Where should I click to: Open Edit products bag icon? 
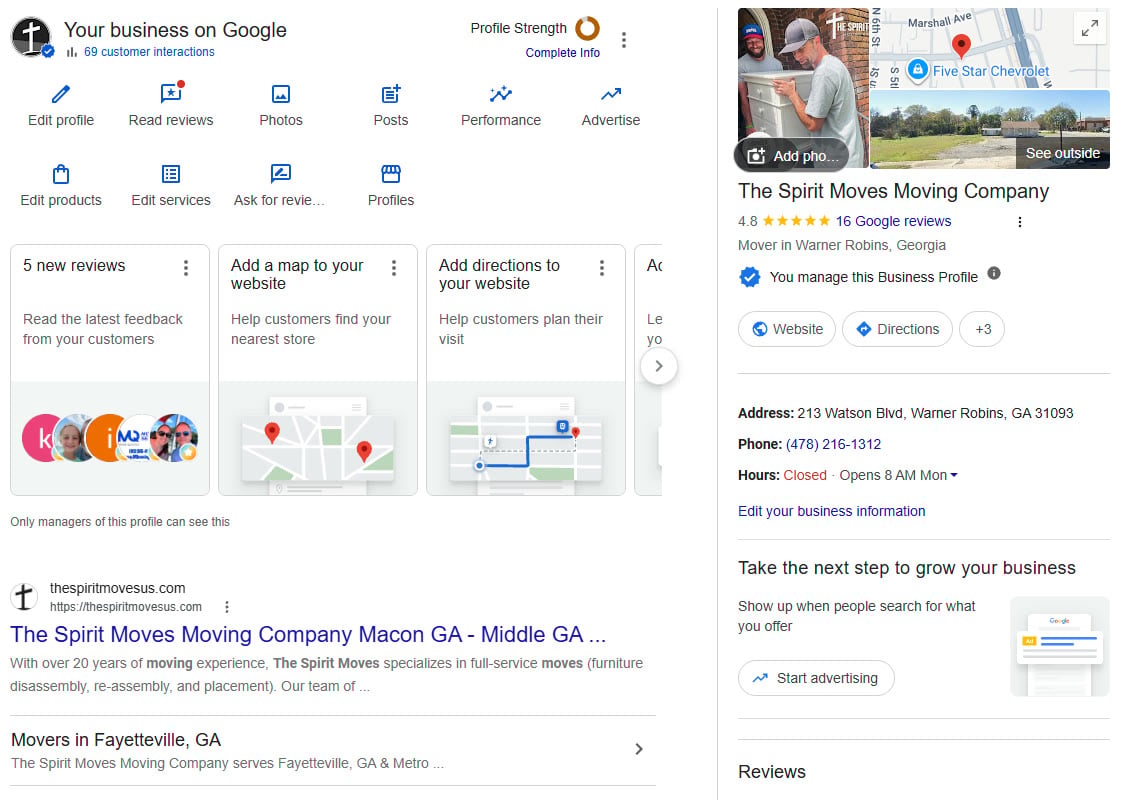pyautogui.click(x=61, y=174)
